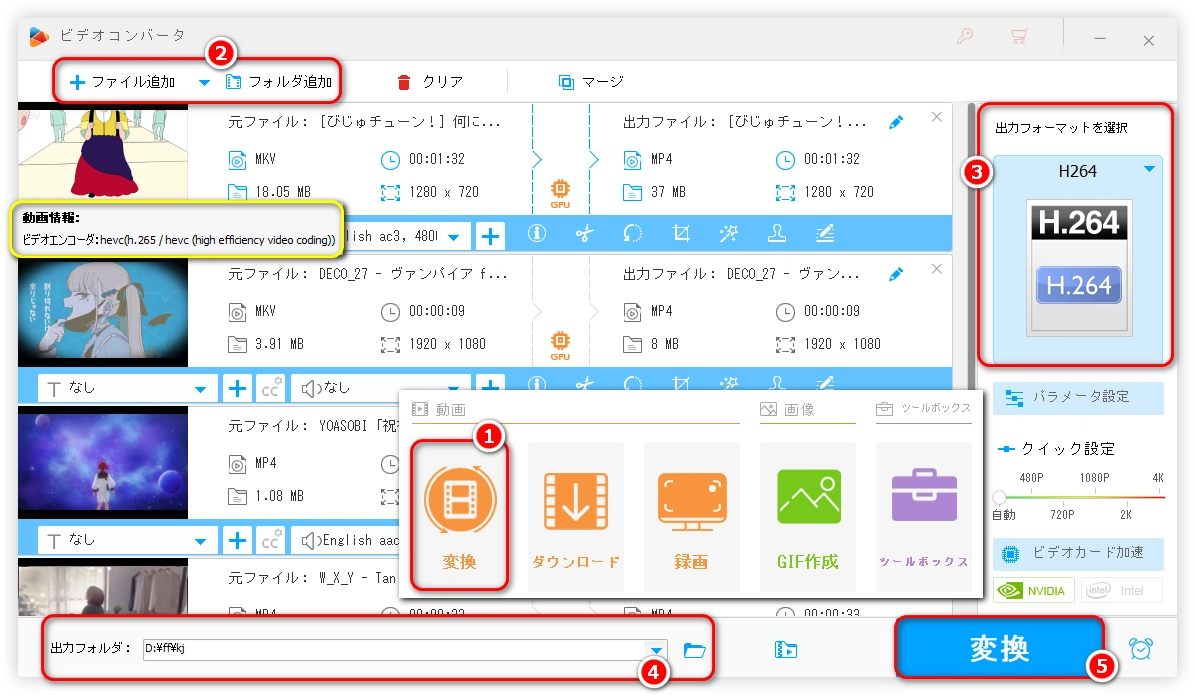The height and width of the screenshot is (695, 1195).
Task: Open the output folder path dropdown
Action: (656, 649)
